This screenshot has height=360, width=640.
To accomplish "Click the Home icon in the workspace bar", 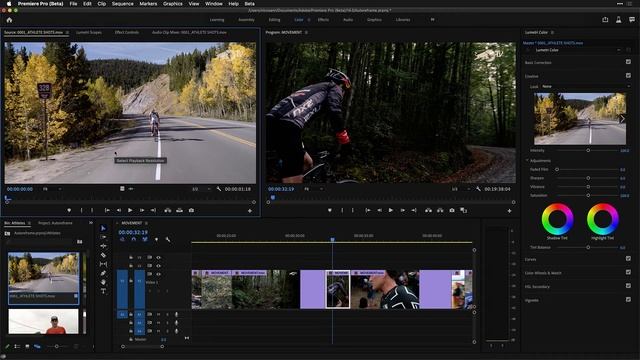I will pyautogui.click(x=9, y=20).
